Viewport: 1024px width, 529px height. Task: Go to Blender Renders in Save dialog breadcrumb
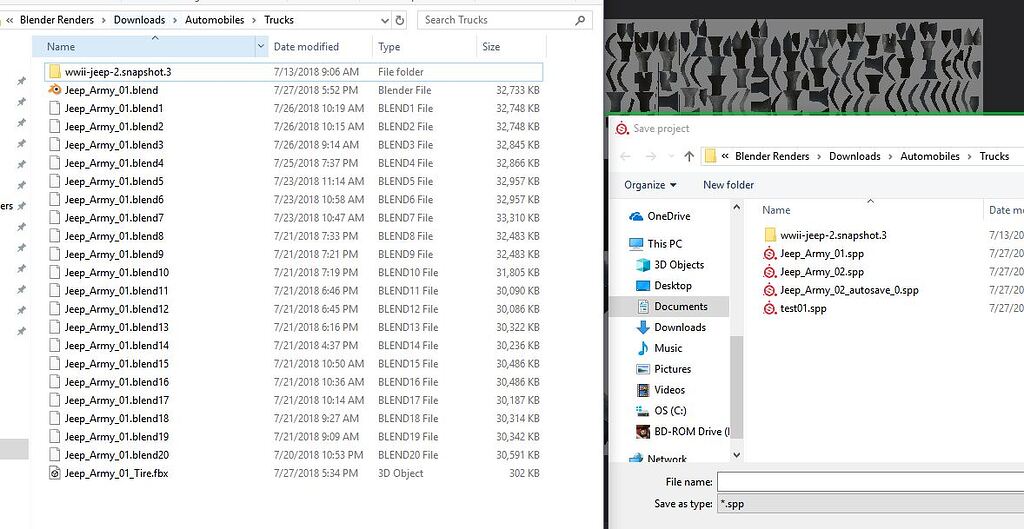pos(772,156)
